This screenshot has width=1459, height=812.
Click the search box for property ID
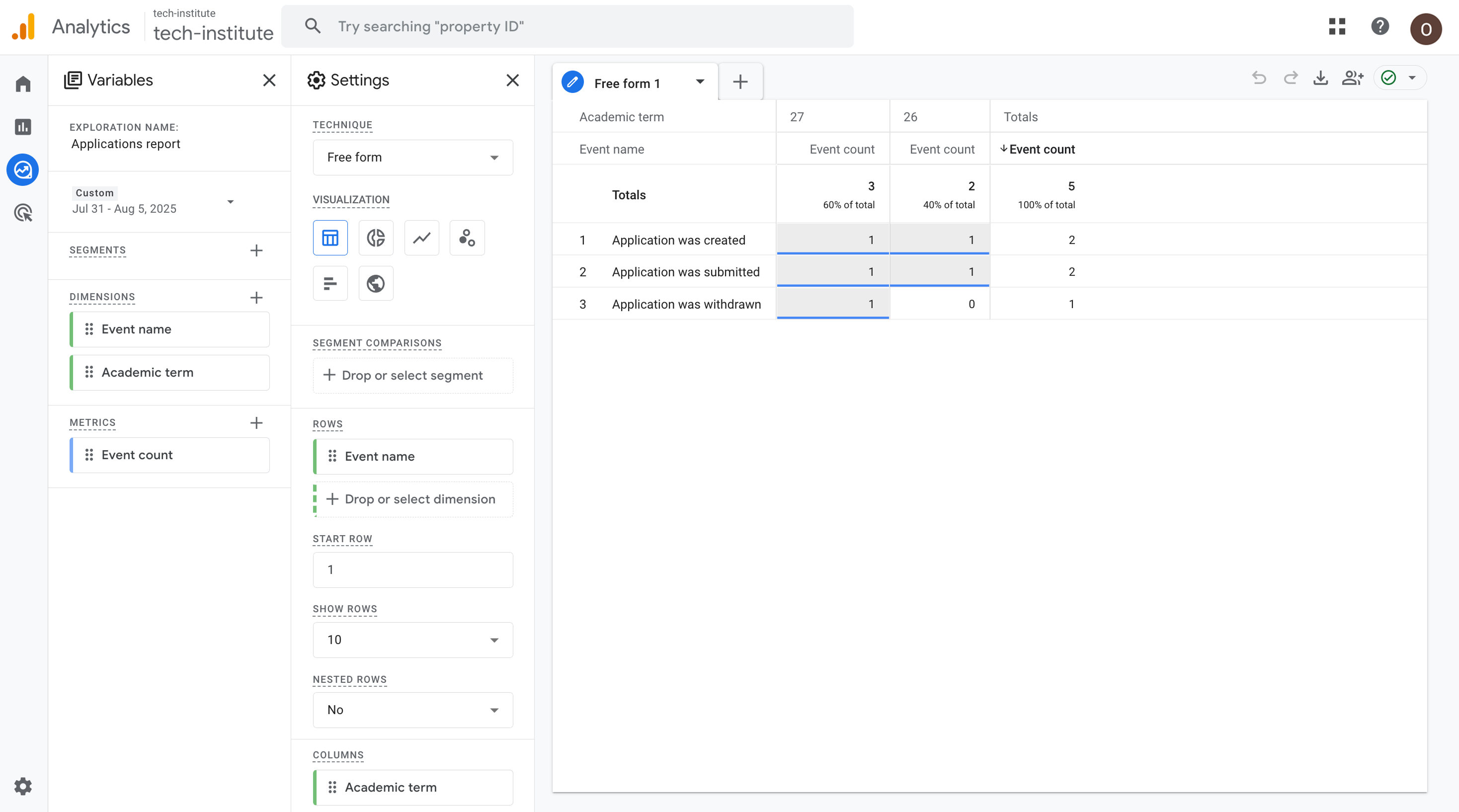(567, 27)
